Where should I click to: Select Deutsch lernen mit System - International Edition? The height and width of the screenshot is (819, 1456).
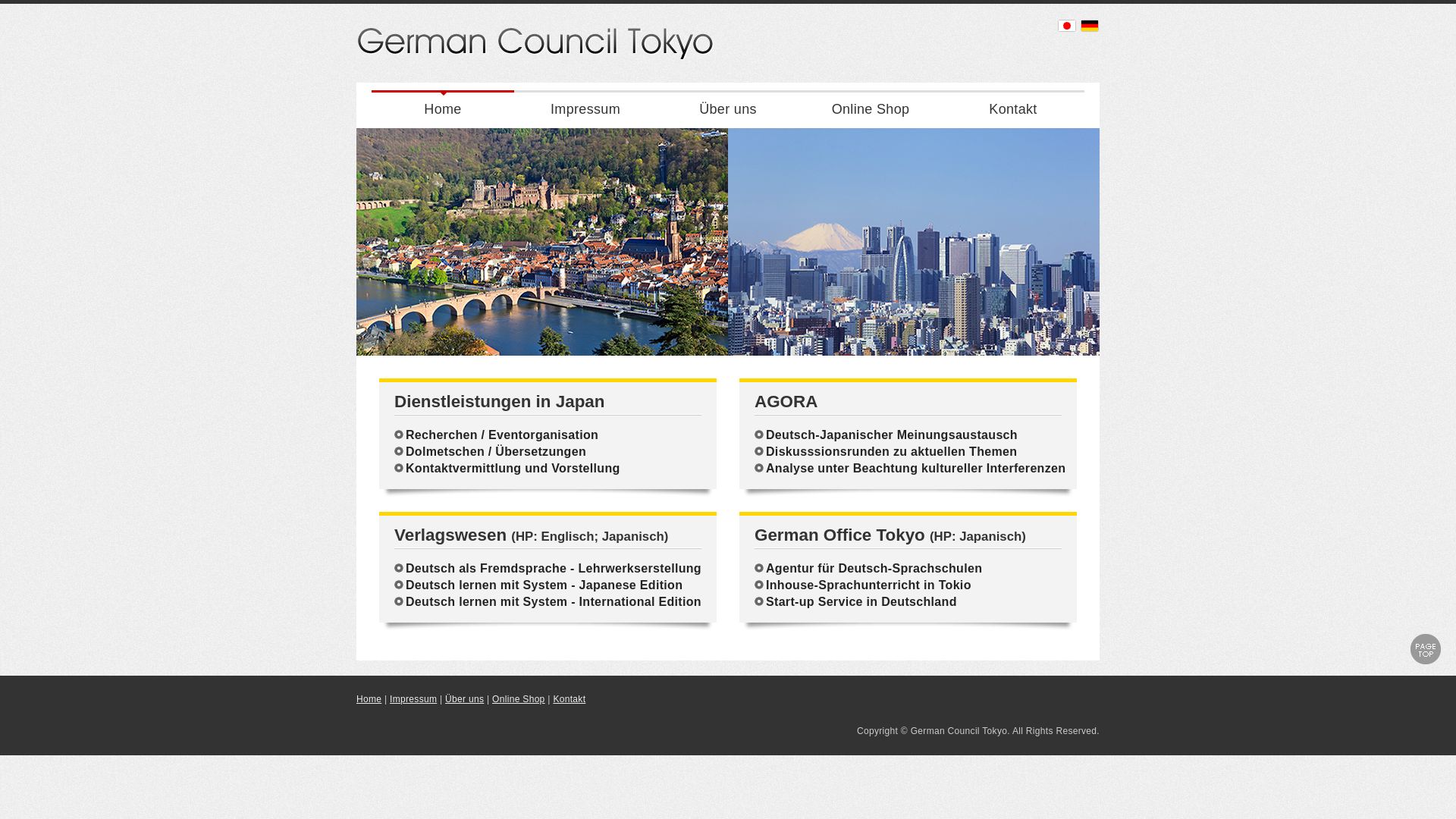(x=553, y=602)
